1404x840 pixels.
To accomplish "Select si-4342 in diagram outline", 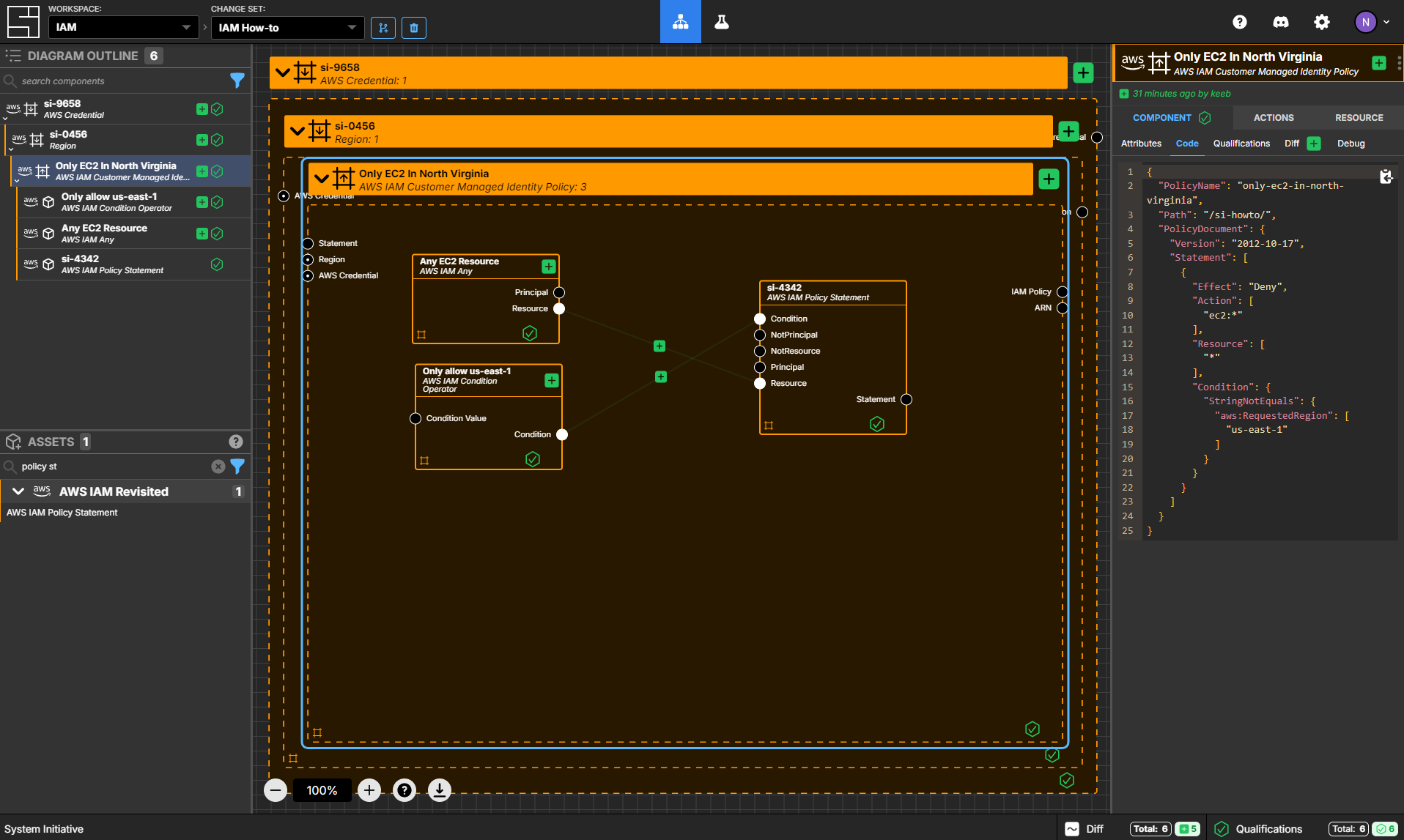I will pyautogui.click(x=134, y=264).
